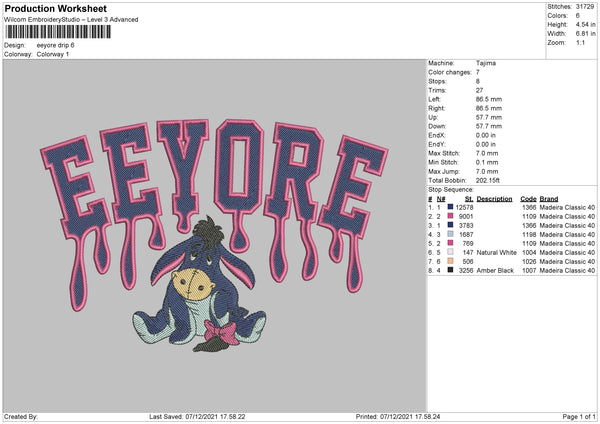Screen dimensions: 600x424
Task: Click the underlined 'St.' column header
Action: 469,199
